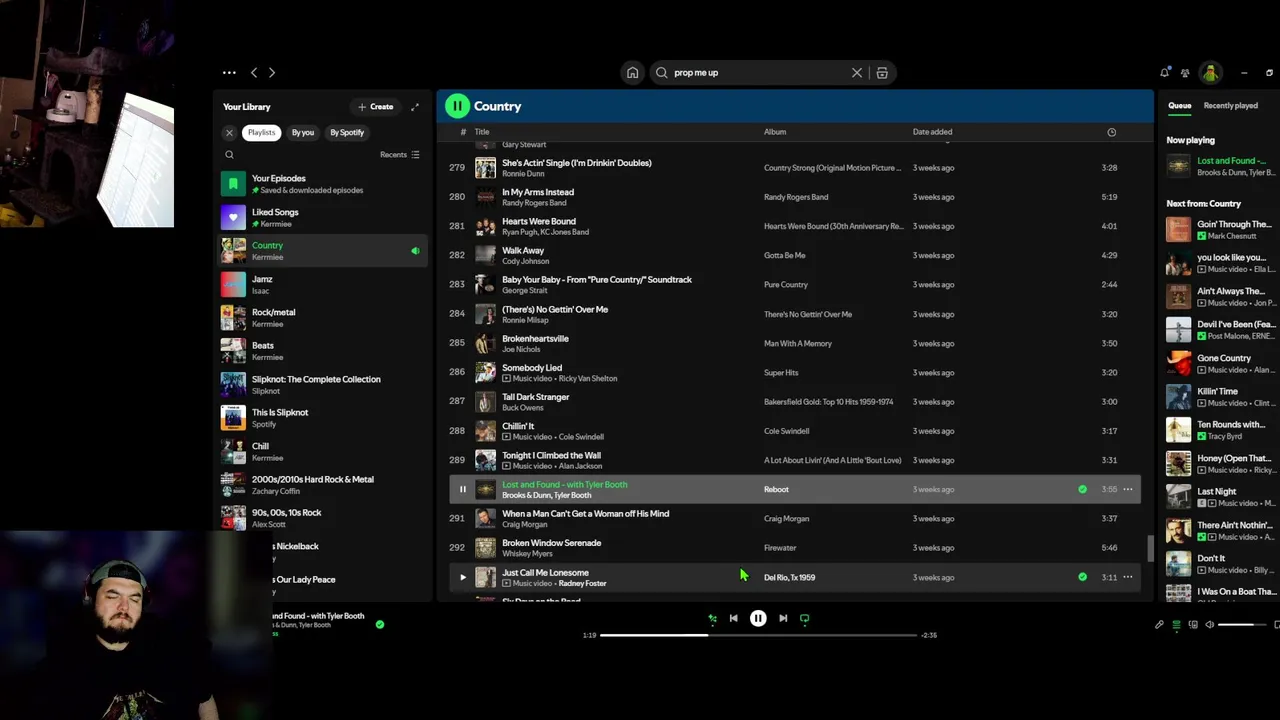Open more options for Just Call Me Lonesome

tap(1128, 577)
